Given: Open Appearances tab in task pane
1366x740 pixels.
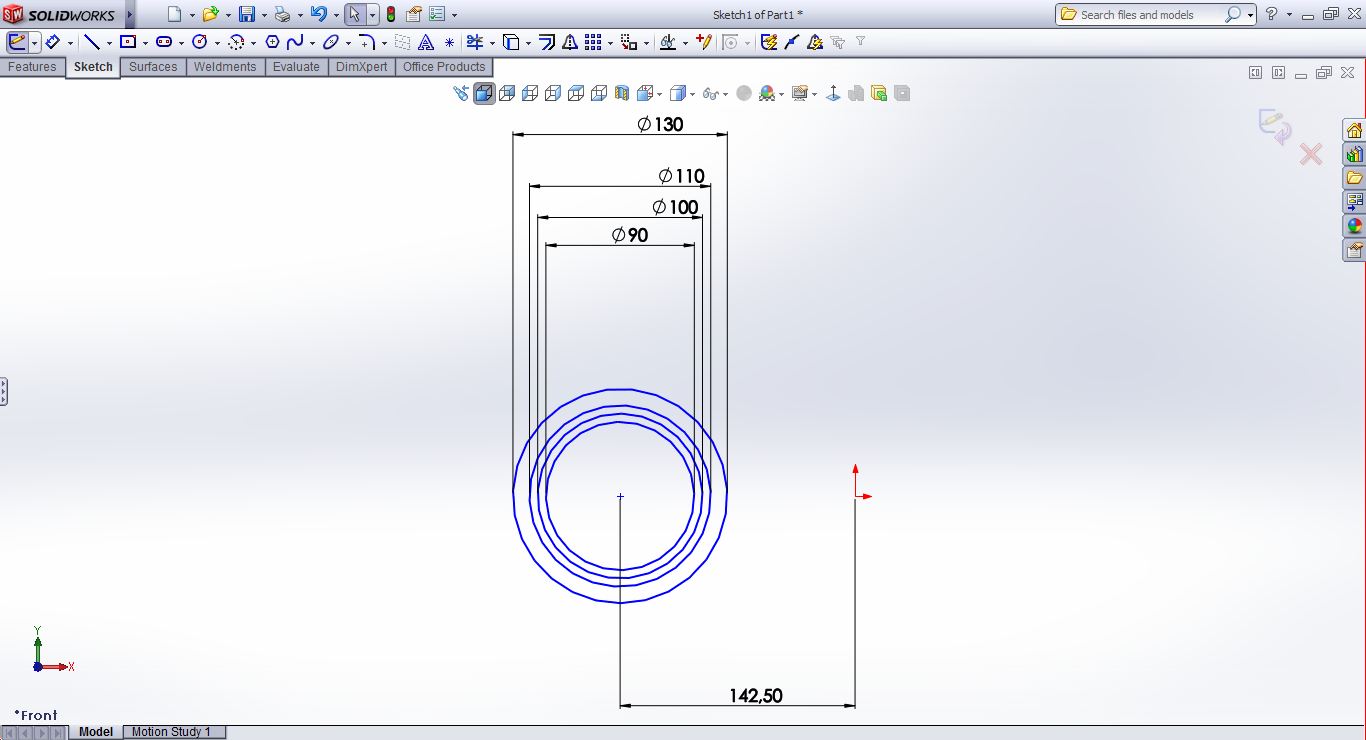Looking at the screenshot, I should coord(1354,226).
